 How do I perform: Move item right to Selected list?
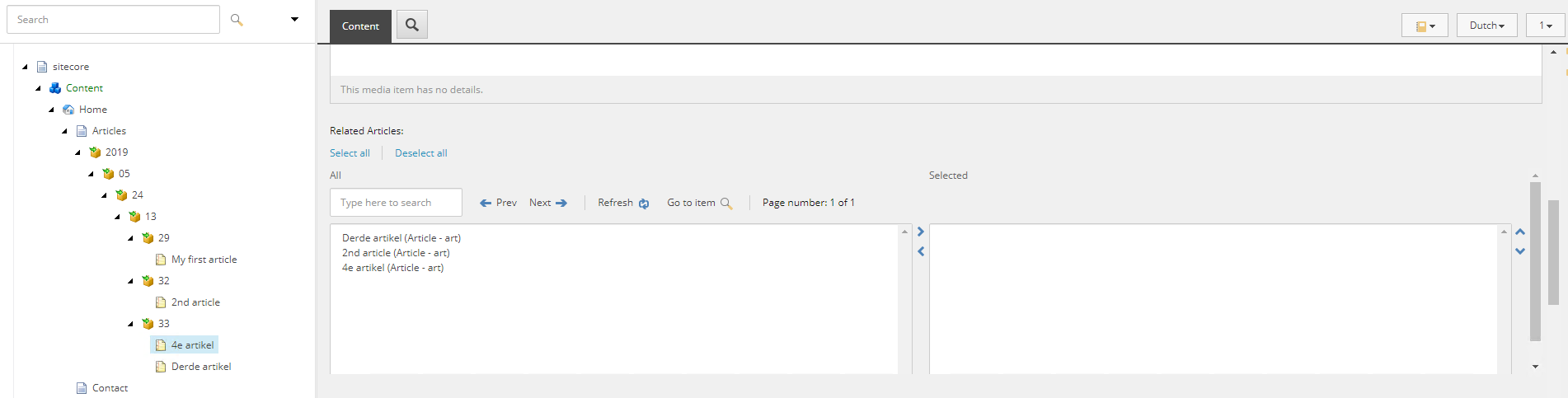921,232
